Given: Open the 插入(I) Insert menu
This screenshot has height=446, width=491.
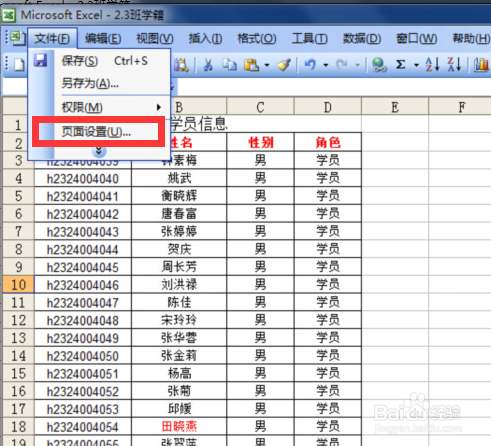Looking at the screenshot, I should [x=206, y=39].
